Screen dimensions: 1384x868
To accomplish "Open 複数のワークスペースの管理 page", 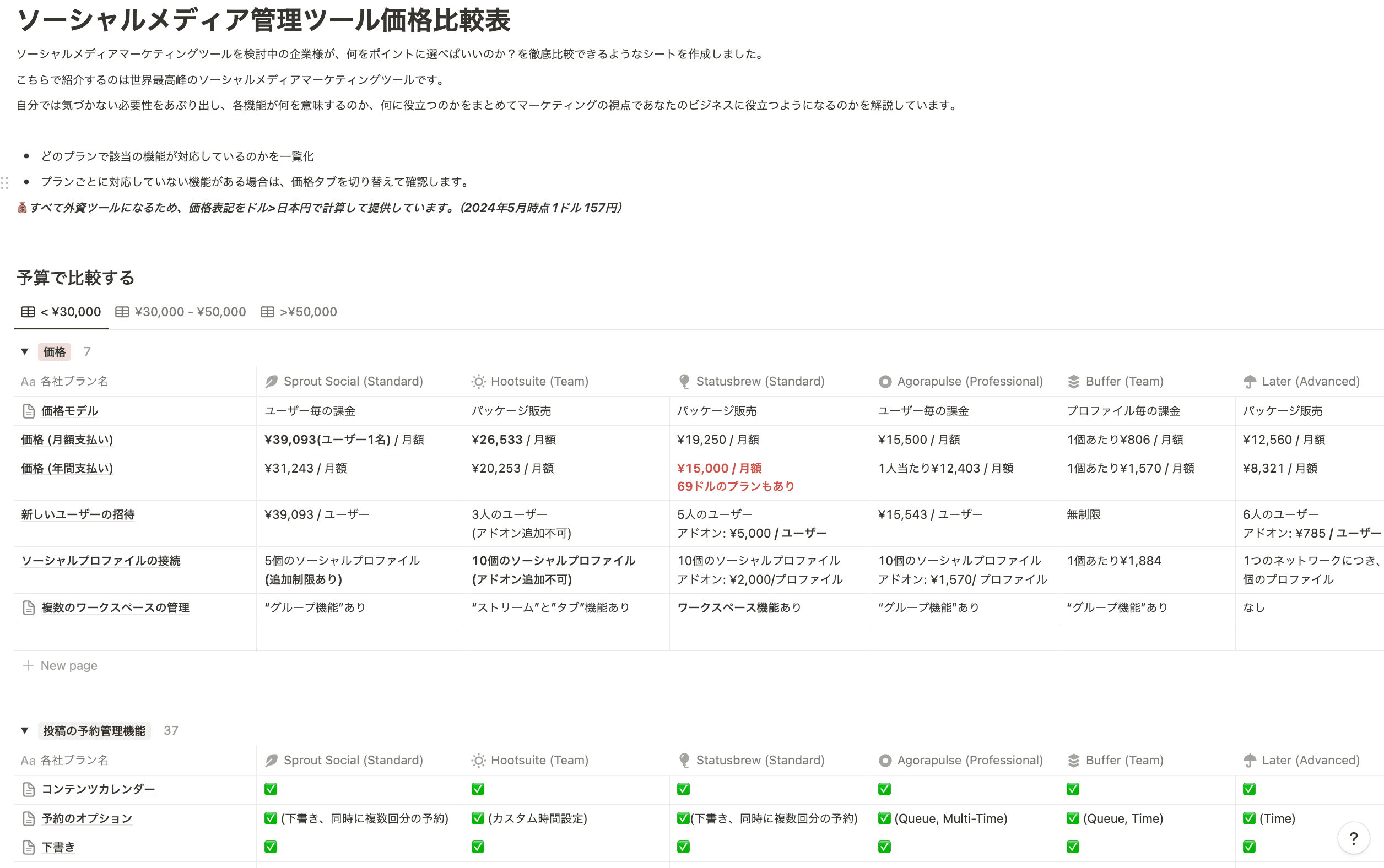I will [115, 607].
